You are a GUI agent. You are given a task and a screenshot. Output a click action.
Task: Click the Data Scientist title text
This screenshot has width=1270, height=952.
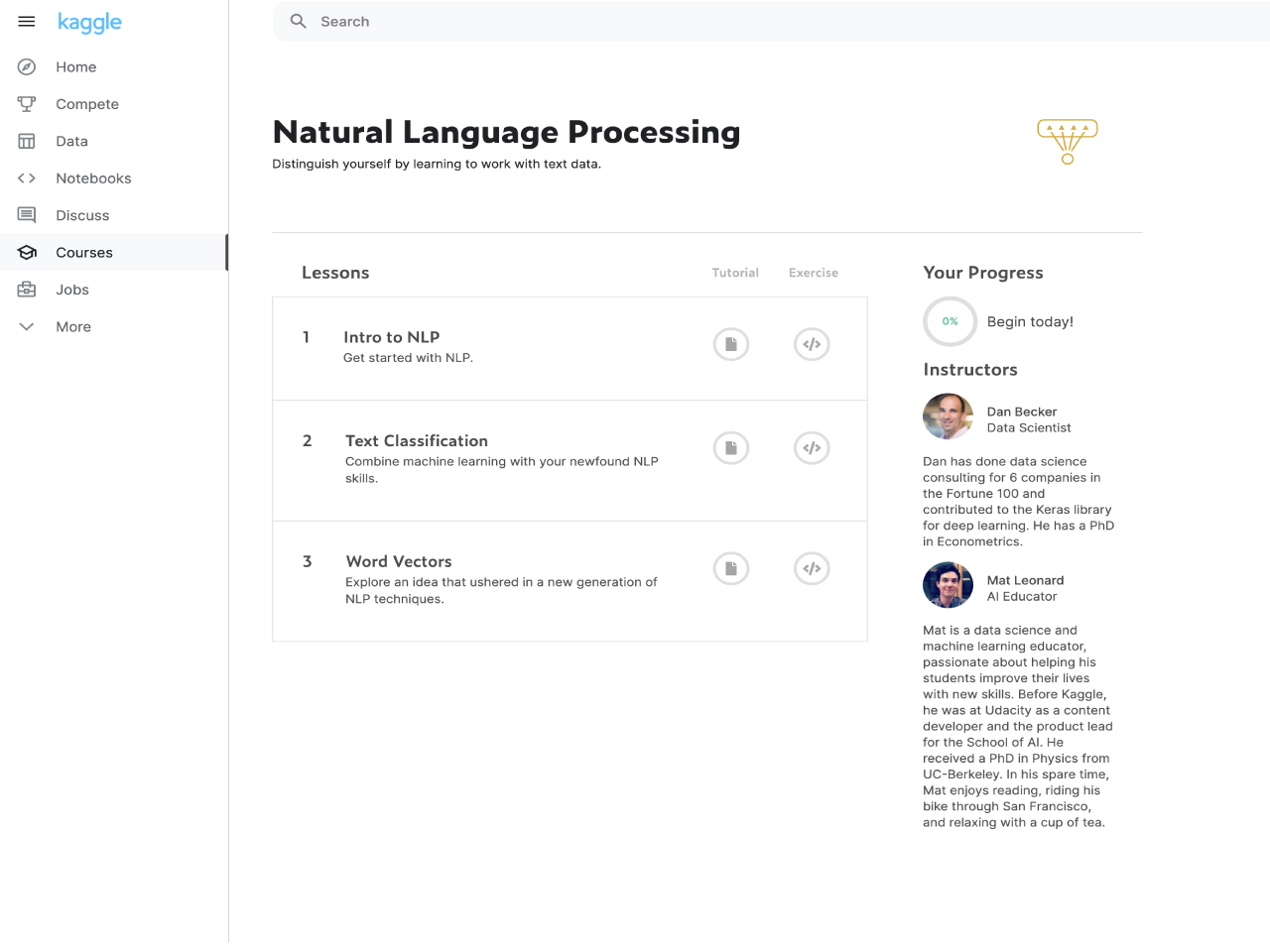[x=1029, y=428]
